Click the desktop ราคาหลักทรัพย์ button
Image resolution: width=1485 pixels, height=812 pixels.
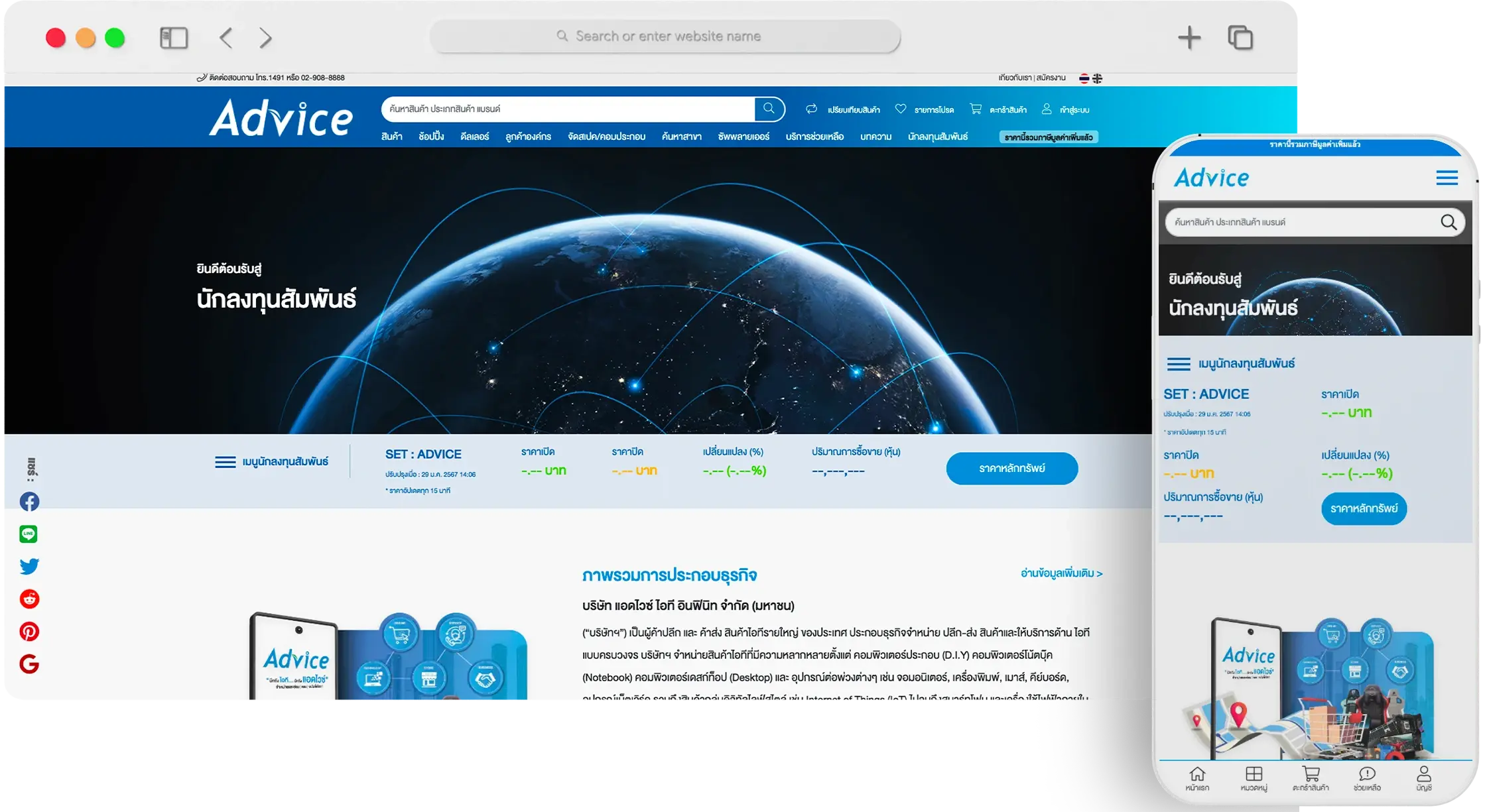(1011, 469)
